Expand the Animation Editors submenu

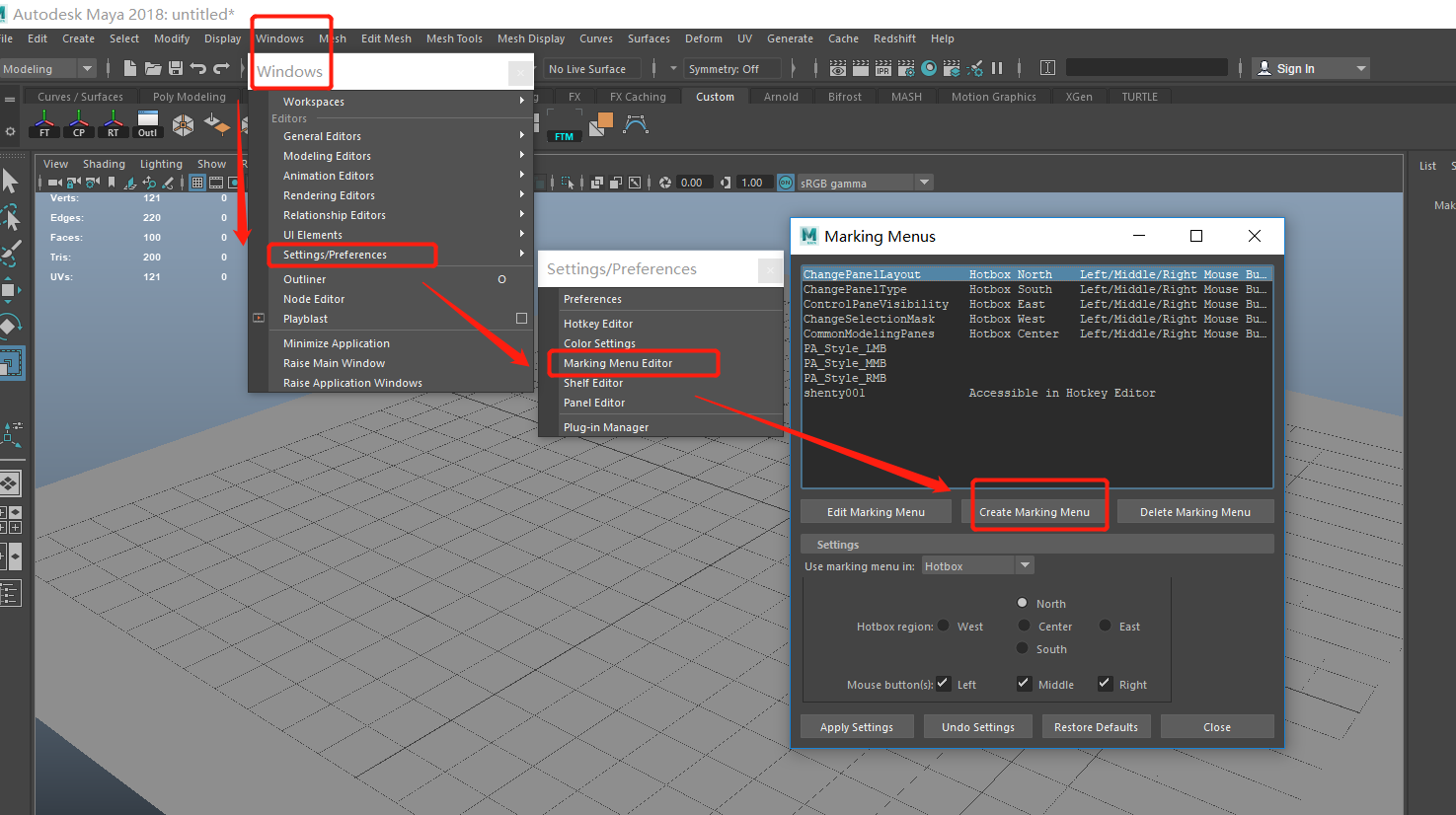[x=401, y=176]
